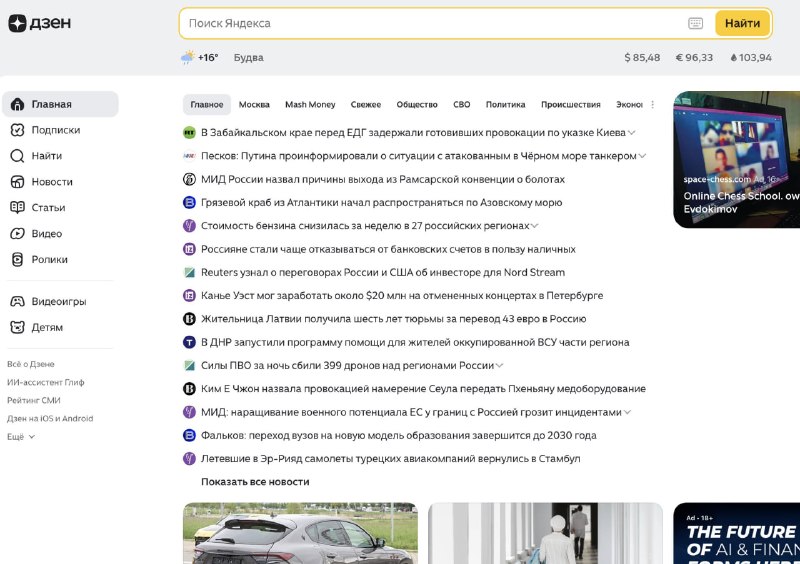This screenshot has height=564, width=800.
Task: Click source icon beside Ким Е Чжон headline
Action: (189, 389)
